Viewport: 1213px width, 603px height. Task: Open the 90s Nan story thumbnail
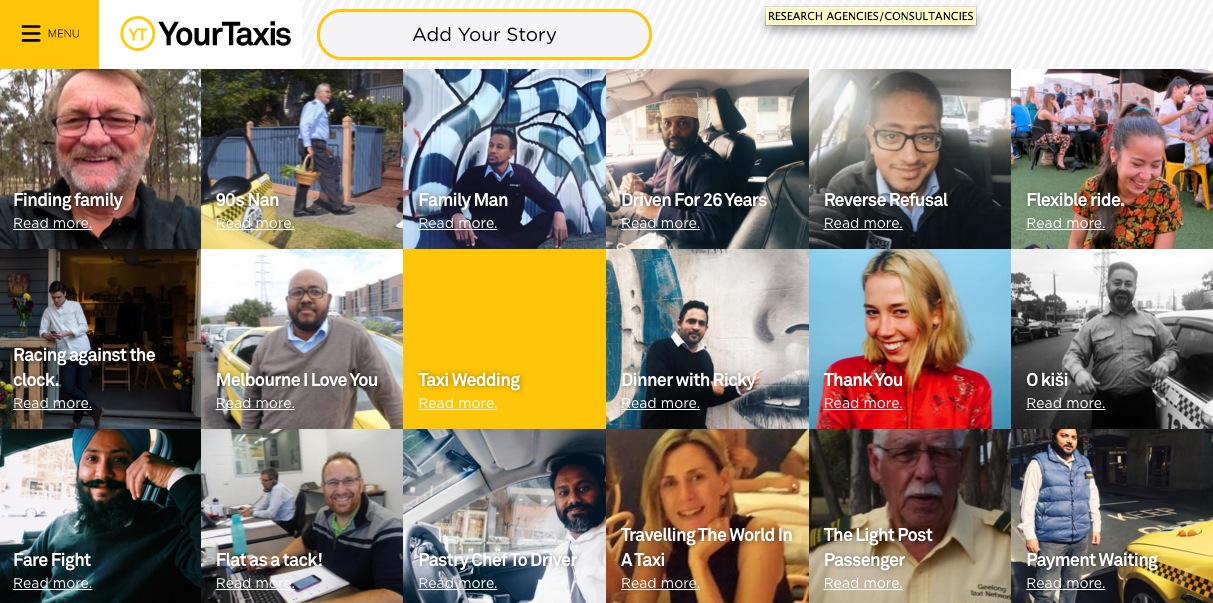click(x=302, y=159)
